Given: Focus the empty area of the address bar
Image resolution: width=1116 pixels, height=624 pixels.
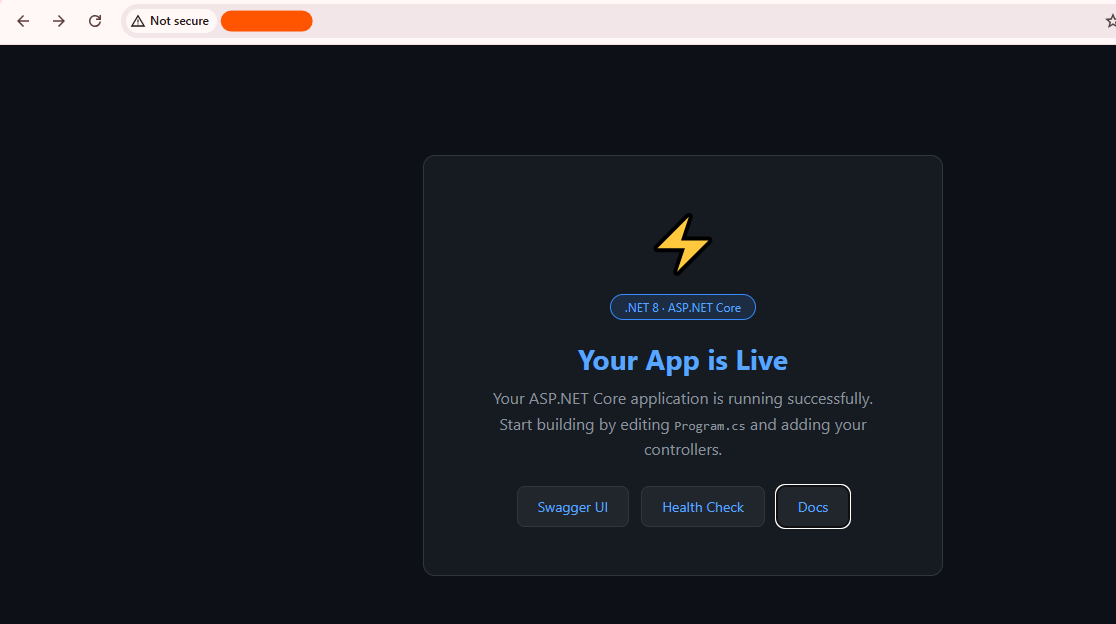Looking at the screenshot, I should pyautogui.click(x=705, y=21).
